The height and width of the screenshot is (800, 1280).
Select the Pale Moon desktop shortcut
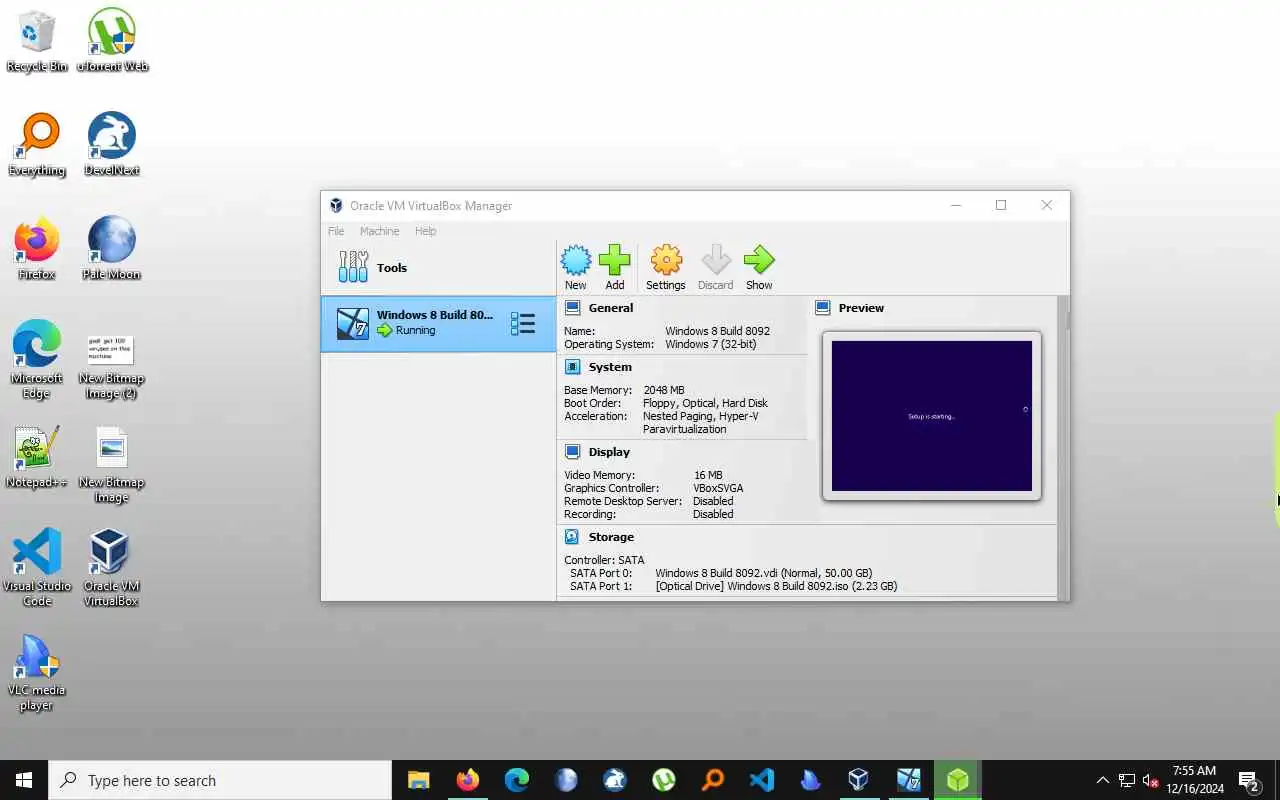point(112,249)
